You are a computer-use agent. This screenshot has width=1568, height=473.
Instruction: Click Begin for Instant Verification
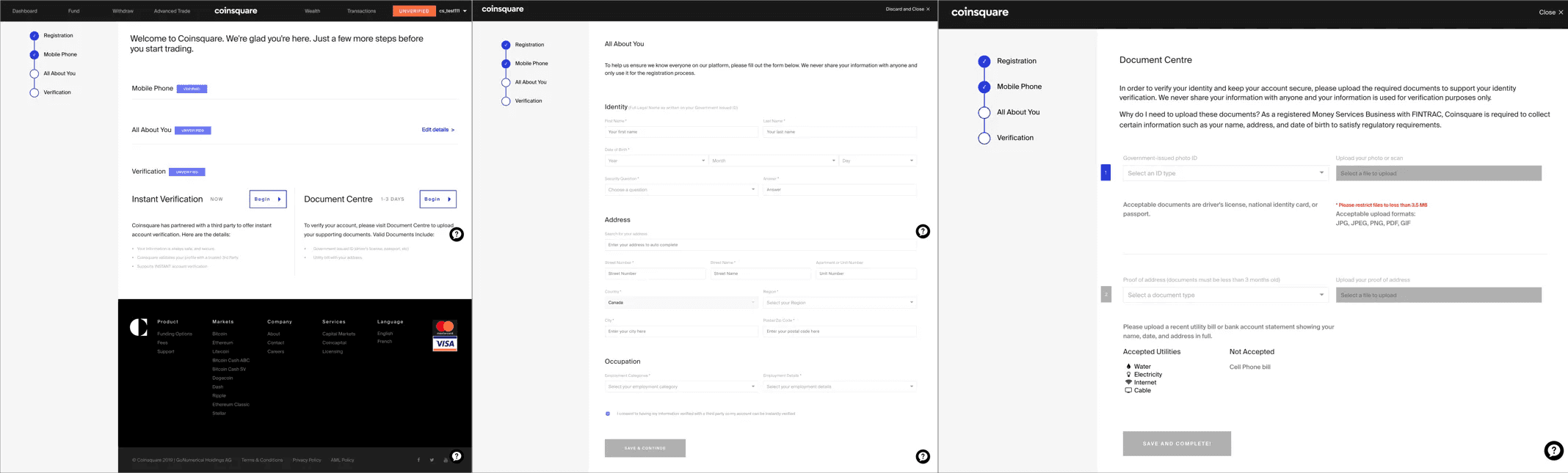(268, 199)
